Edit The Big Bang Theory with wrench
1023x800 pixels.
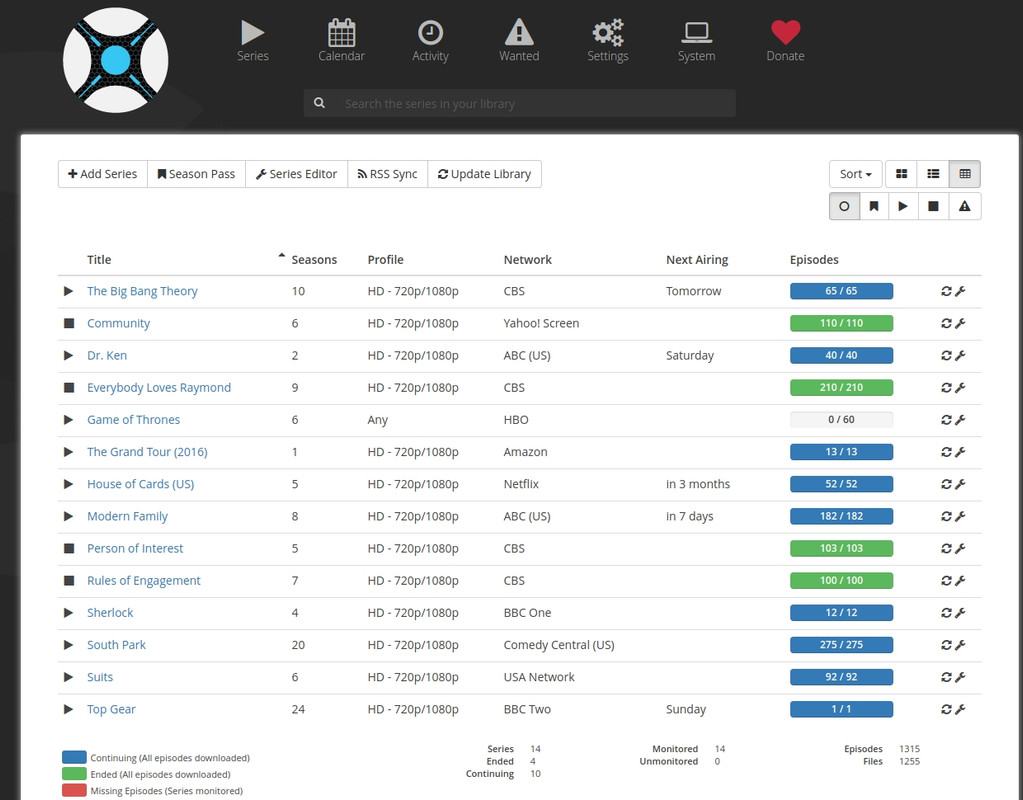960,291
